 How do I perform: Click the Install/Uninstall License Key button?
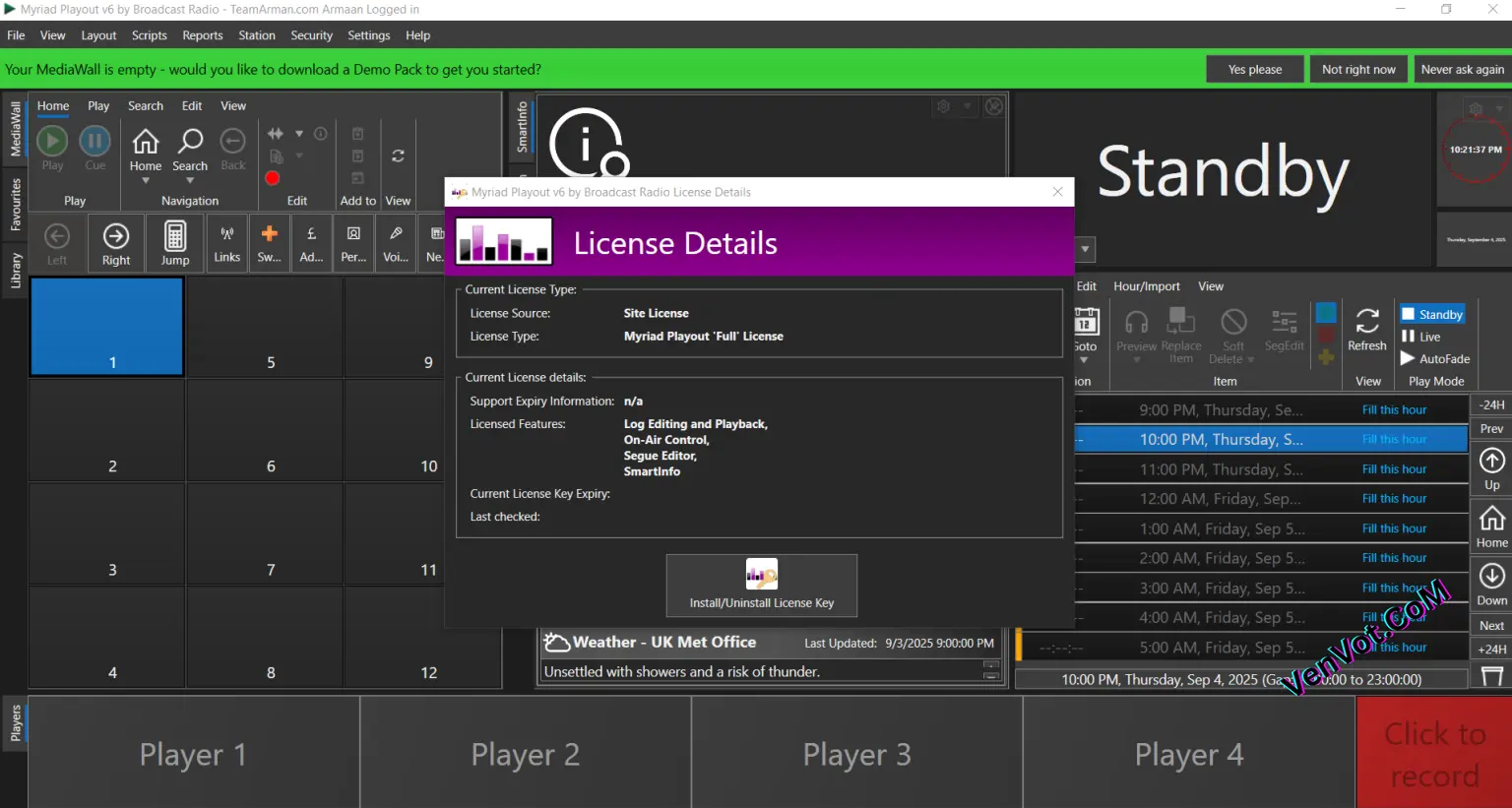point(761,585)
